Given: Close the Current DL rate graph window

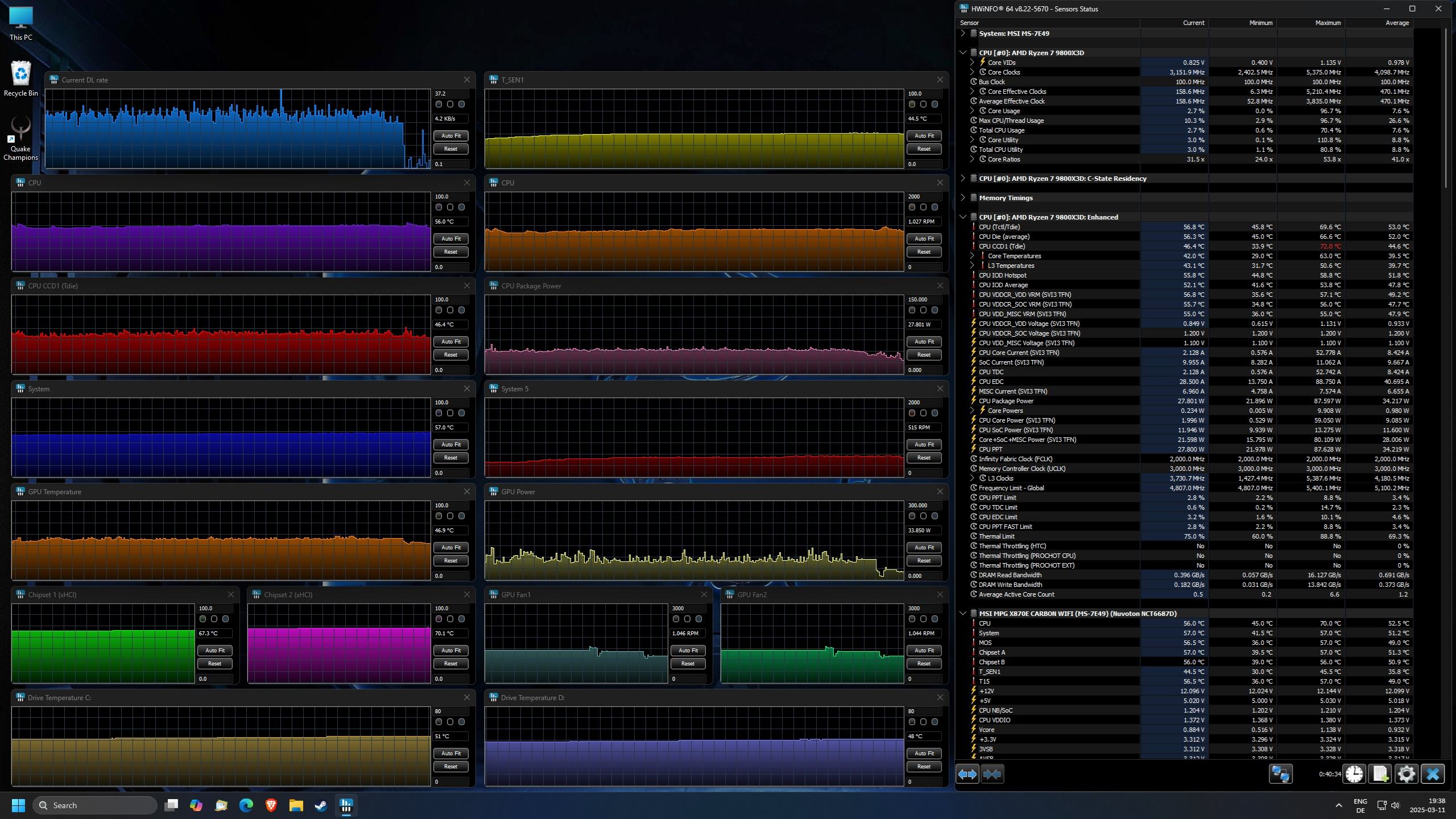Looking at the screenshot, I should click(x=467, y=80).
